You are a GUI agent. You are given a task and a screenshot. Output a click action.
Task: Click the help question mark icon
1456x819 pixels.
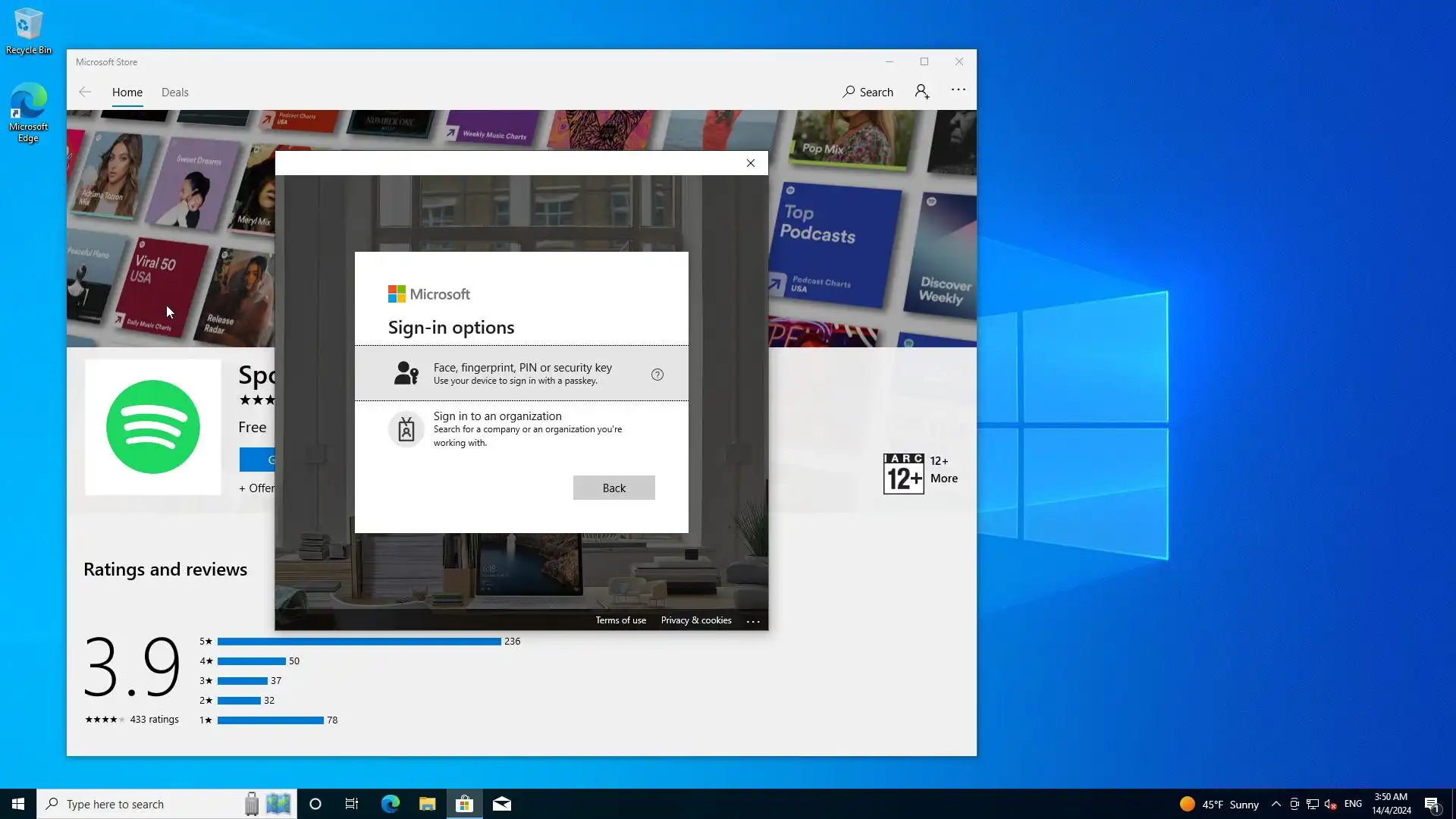click(x=657, y=375)
